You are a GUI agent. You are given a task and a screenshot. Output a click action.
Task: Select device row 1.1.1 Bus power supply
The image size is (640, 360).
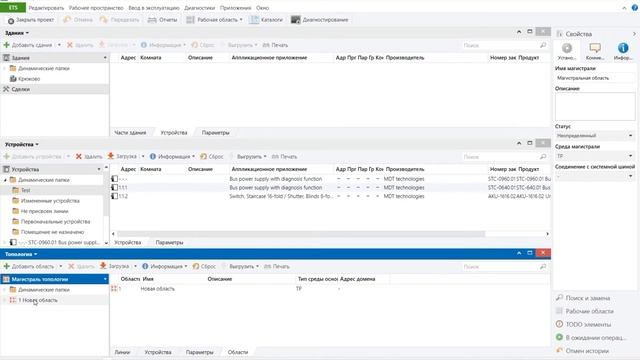tap(331, 188)
